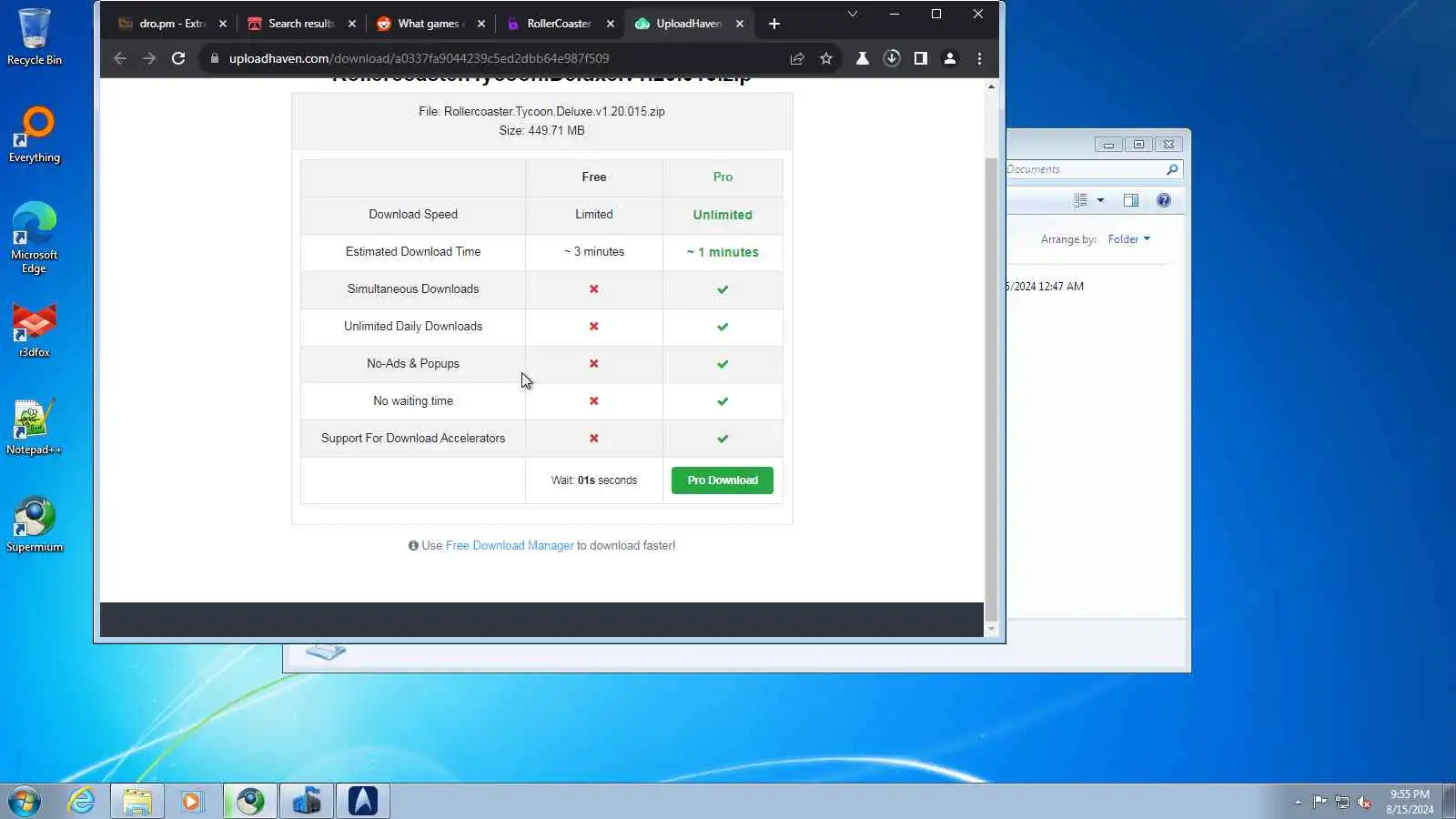Open the Action Center flag in system tray
1456x819 pixels.
pos(1319,802)
